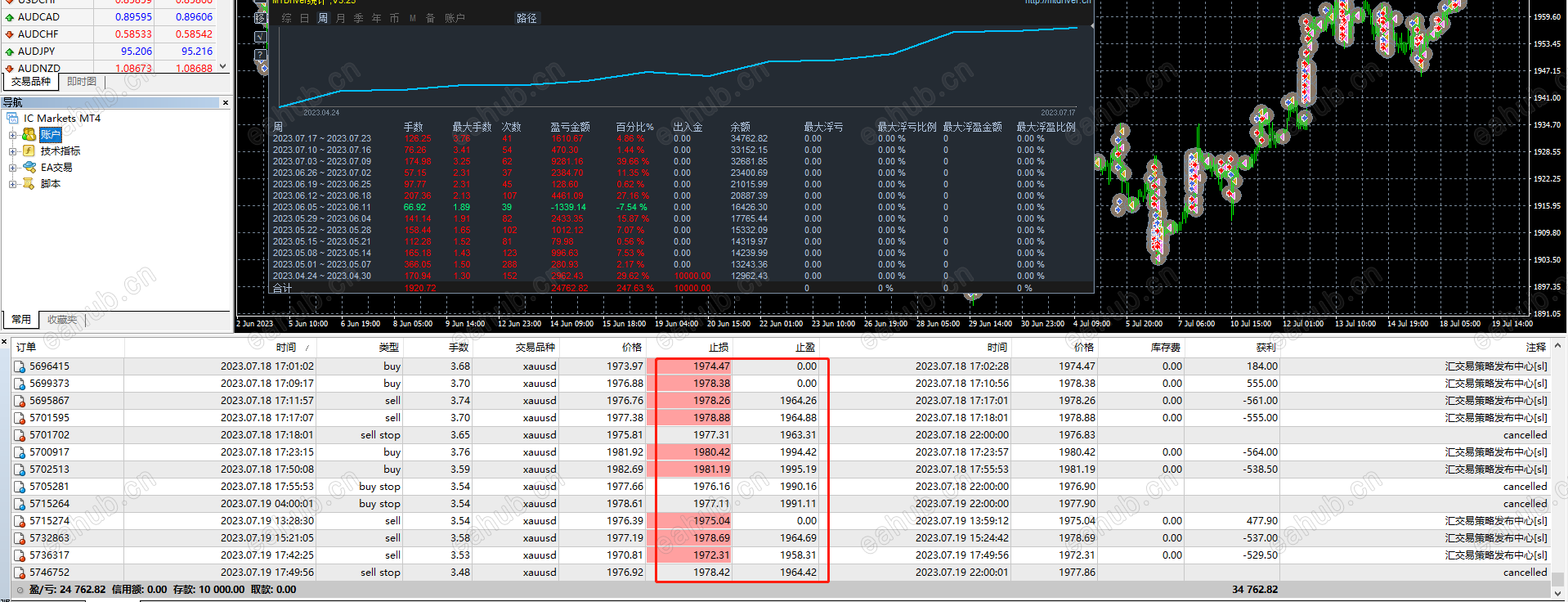Viewport: 1568px width, 602px height.
Task: Click market watch scroll down arrow
Action: coord(222,67)
